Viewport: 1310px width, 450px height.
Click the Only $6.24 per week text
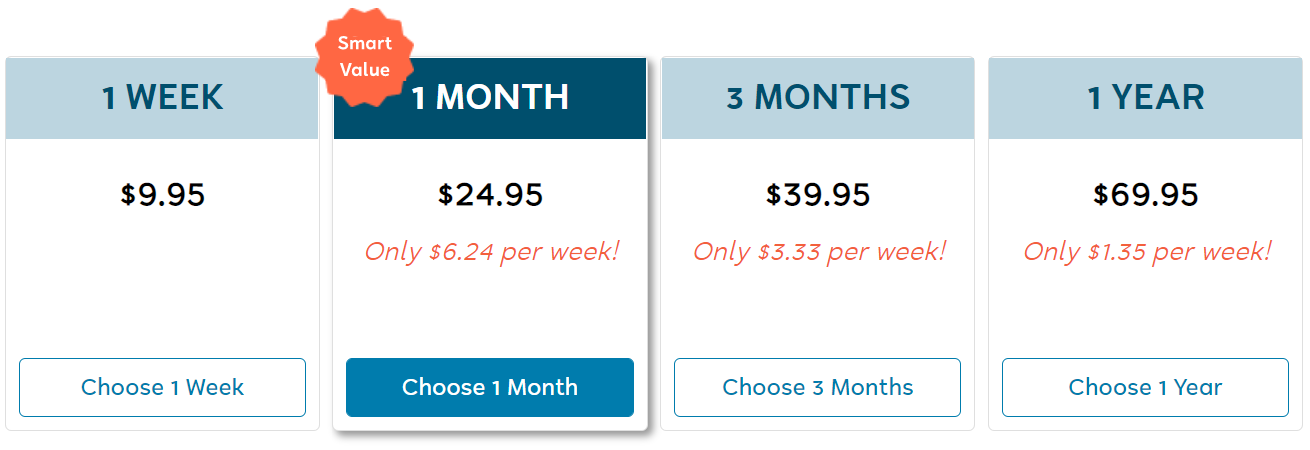(492, 251)
